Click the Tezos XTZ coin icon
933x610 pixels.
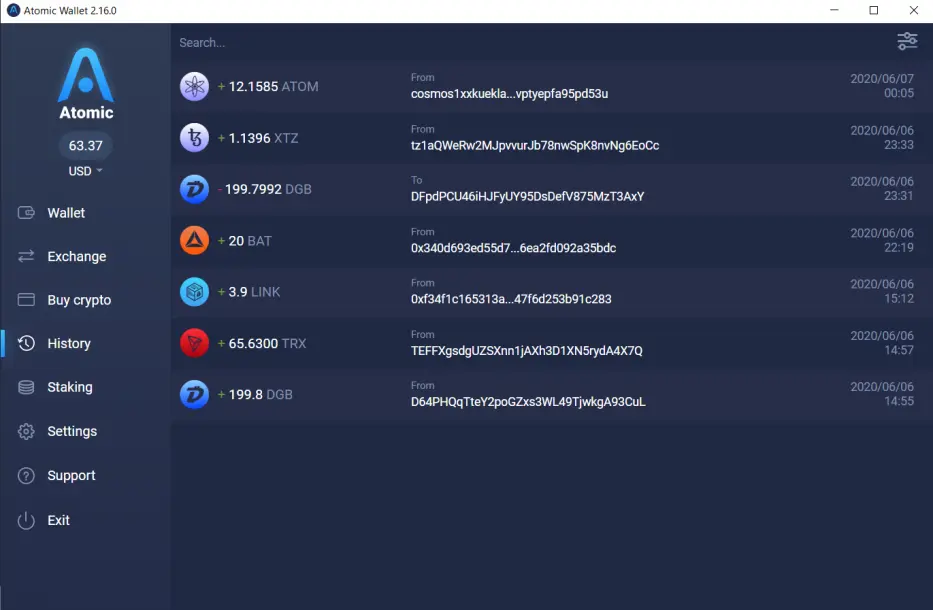click(195, 138)
